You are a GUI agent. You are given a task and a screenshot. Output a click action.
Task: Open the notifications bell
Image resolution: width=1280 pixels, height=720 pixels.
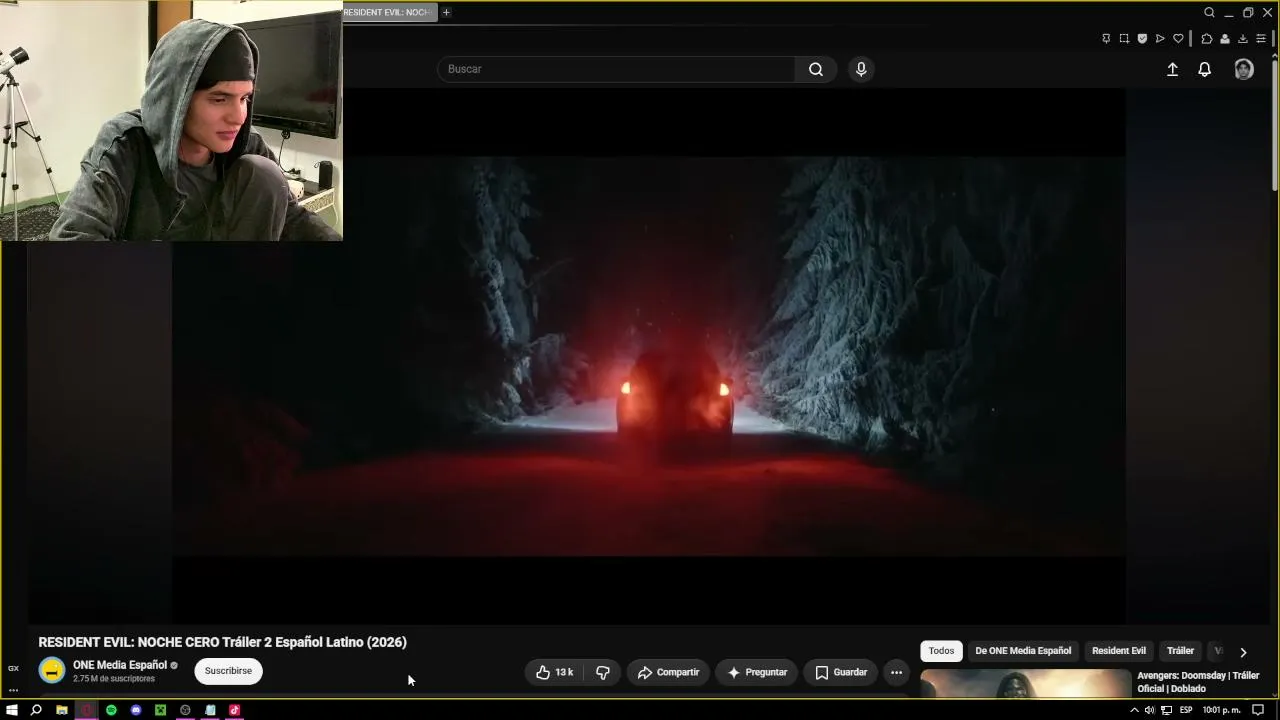[x=1205, y=69]
